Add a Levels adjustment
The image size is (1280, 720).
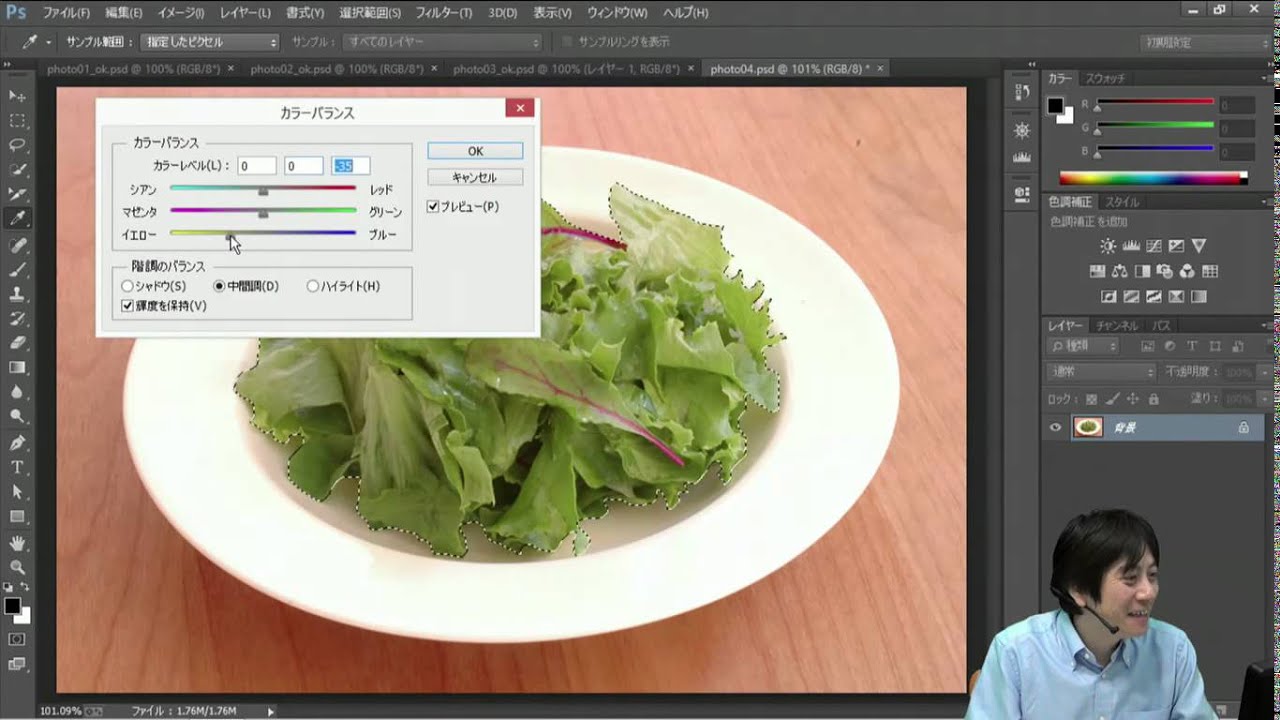point(1131,246)
